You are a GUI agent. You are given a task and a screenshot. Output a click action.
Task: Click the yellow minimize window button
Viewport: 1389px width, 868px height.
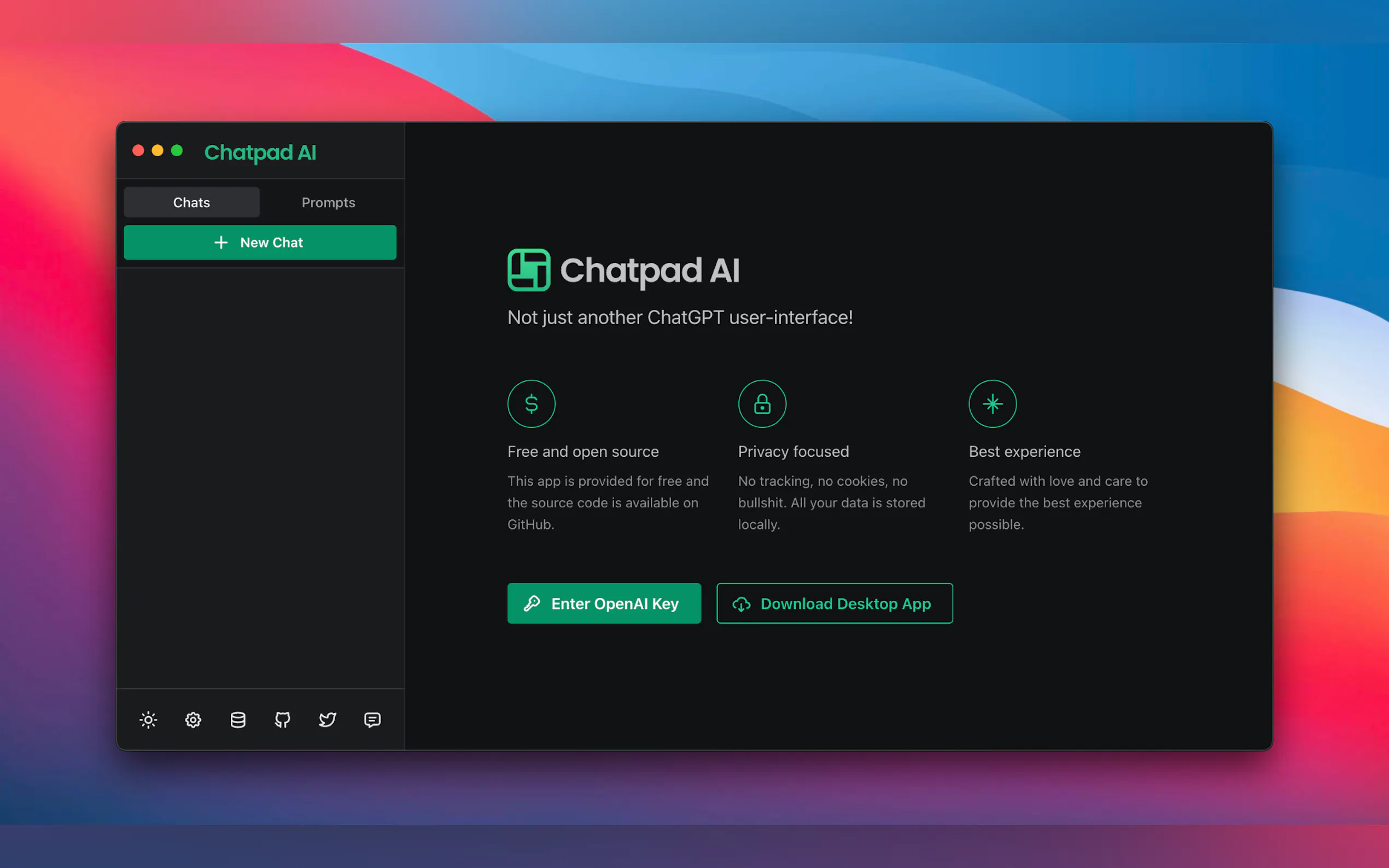tap(157, 150)
